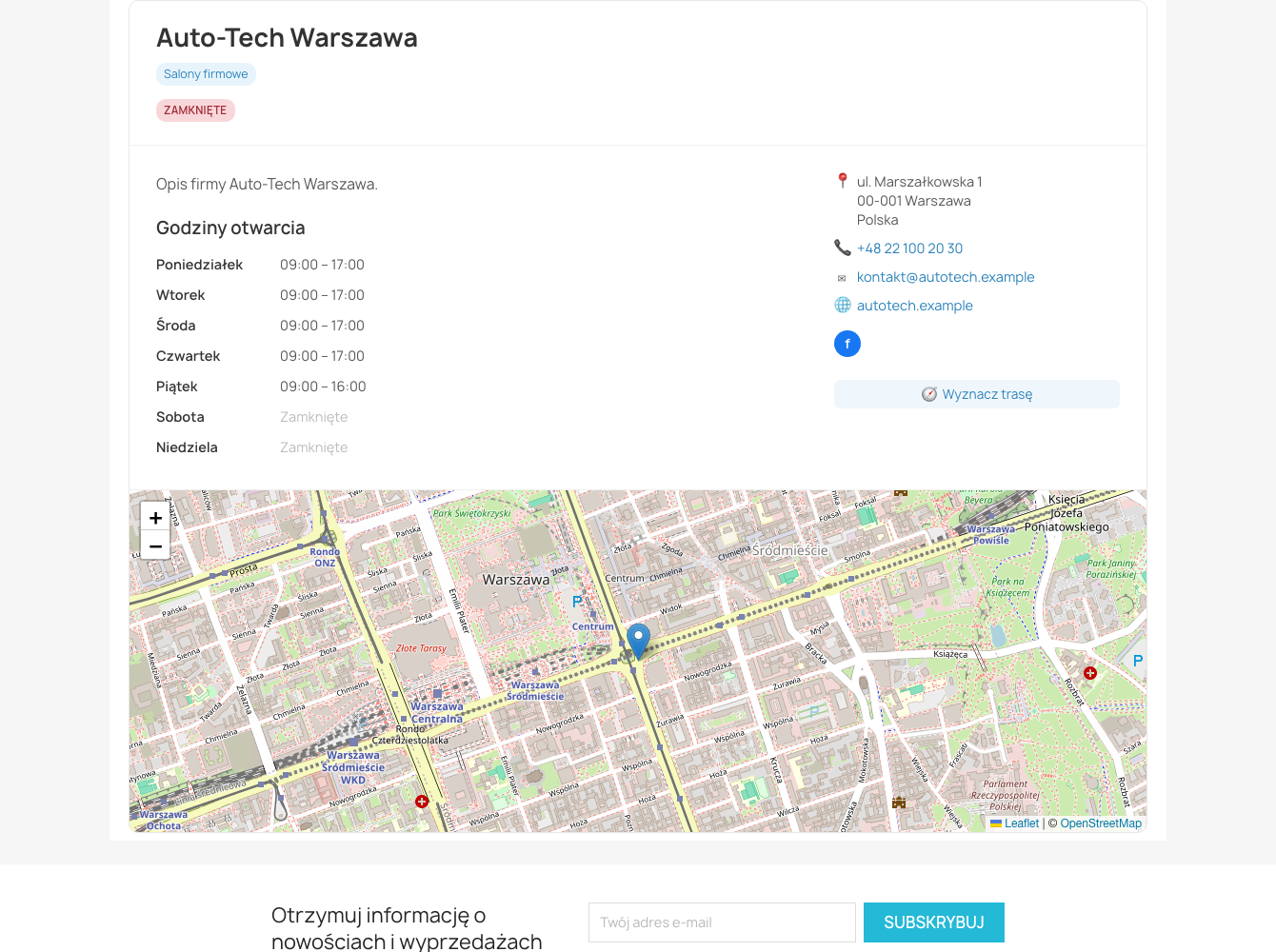This screenshot has width=1276, height=952.
Task: Select the Czwartek row label
Action: [189, 356]
